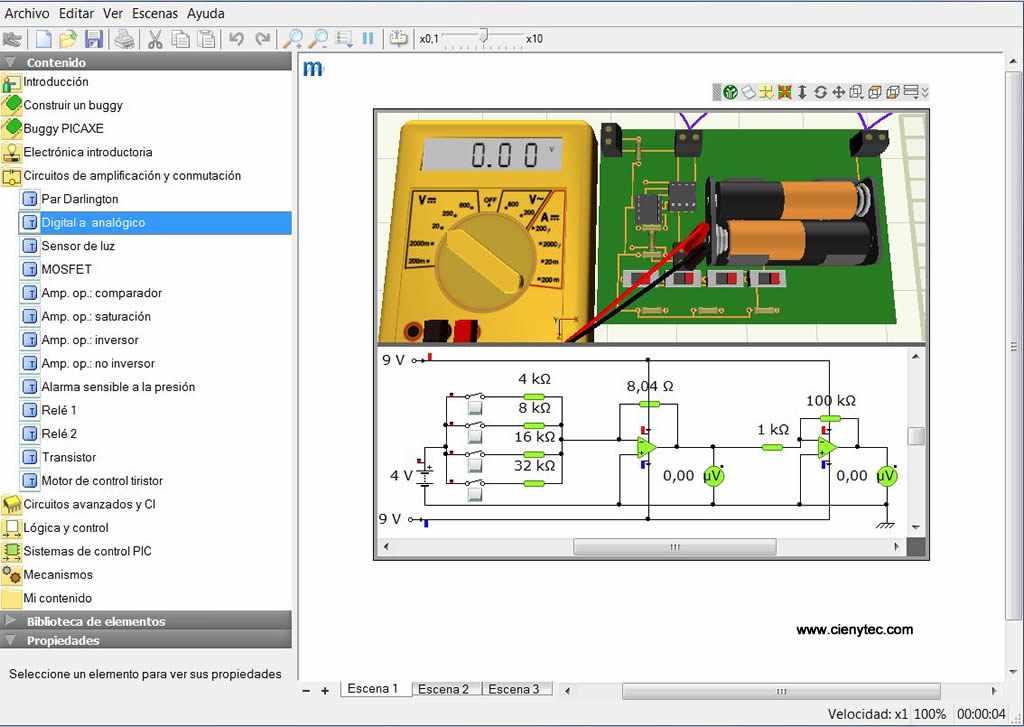Click the Zoom in magnifier icon
Viewport: 1024px width, 727px height.
tap(293, 39)
